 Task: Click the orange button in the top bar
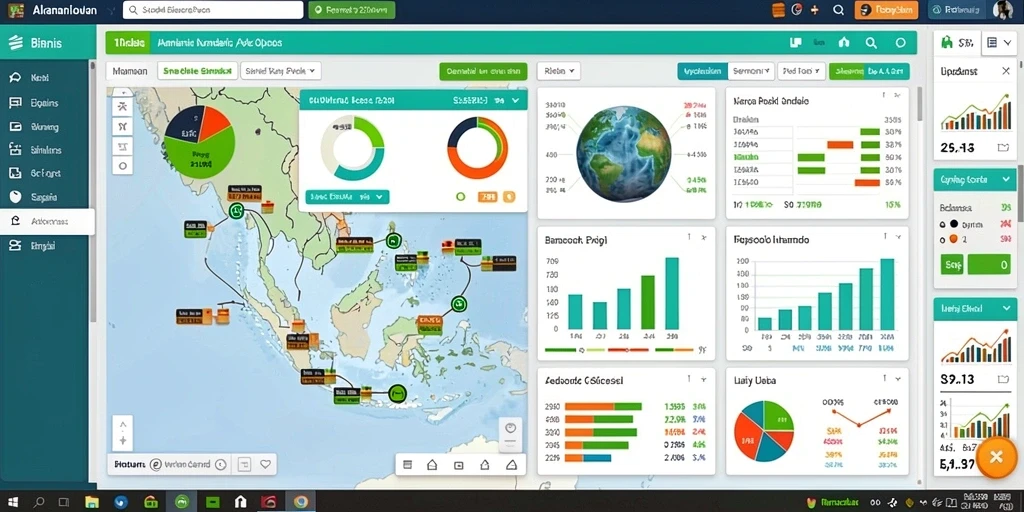tap(886, 10)
